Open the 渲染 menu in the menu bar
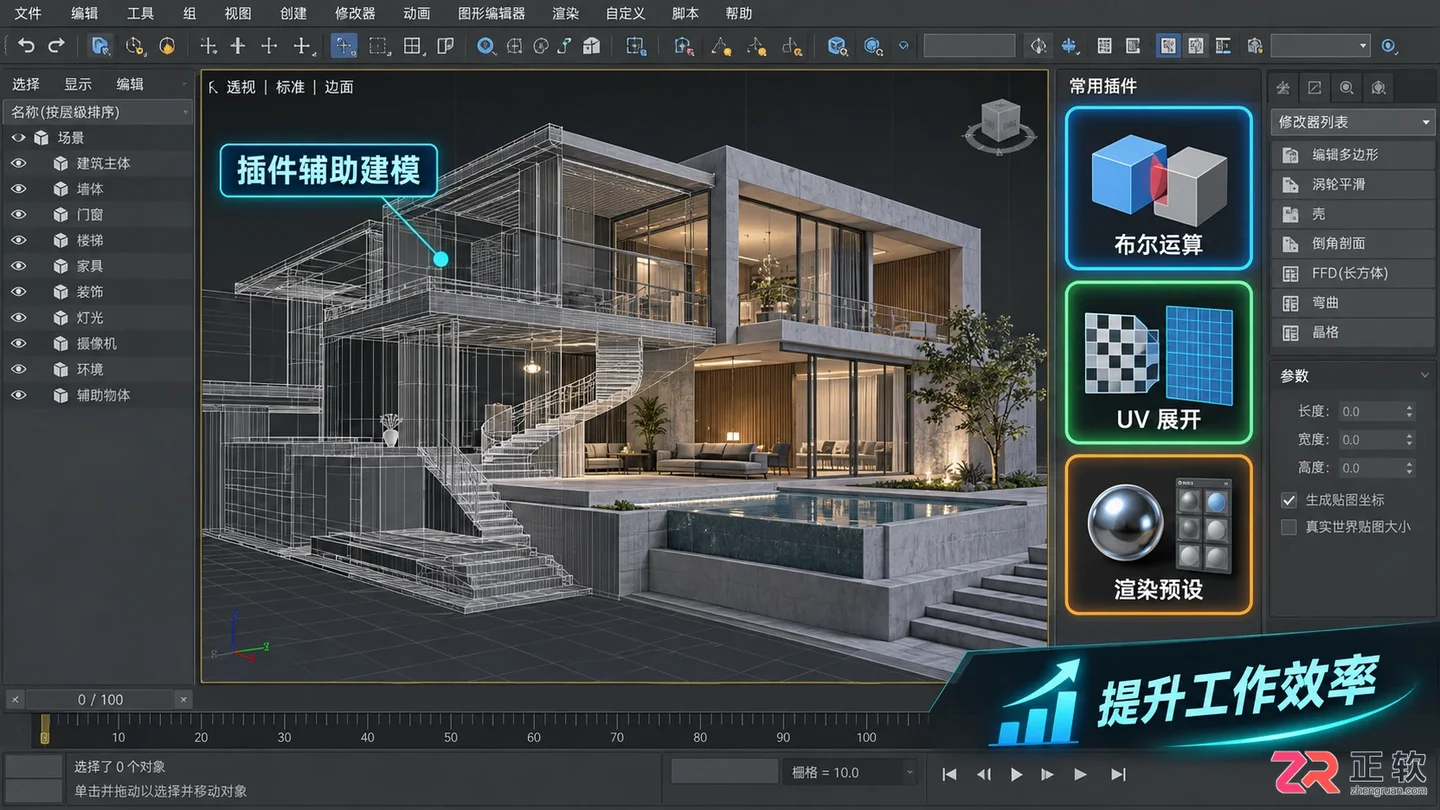 pos(565,14)
